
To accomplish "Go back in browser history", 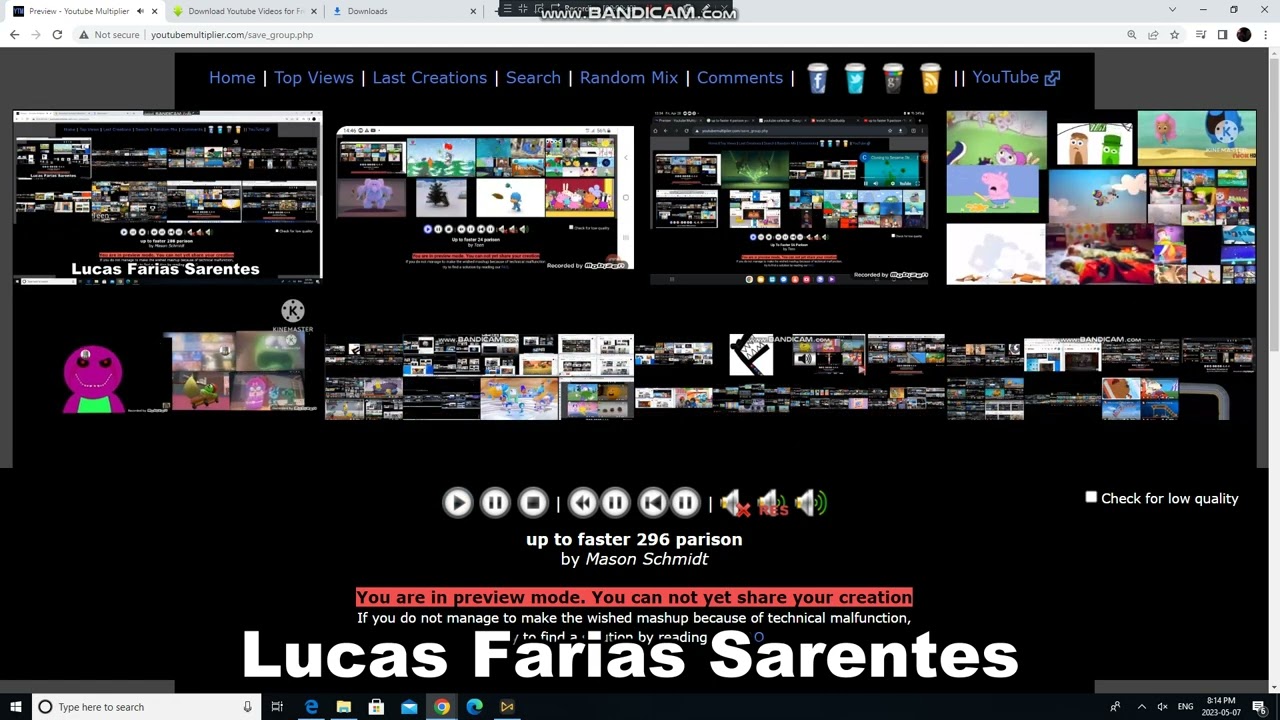I will [14, 35].
